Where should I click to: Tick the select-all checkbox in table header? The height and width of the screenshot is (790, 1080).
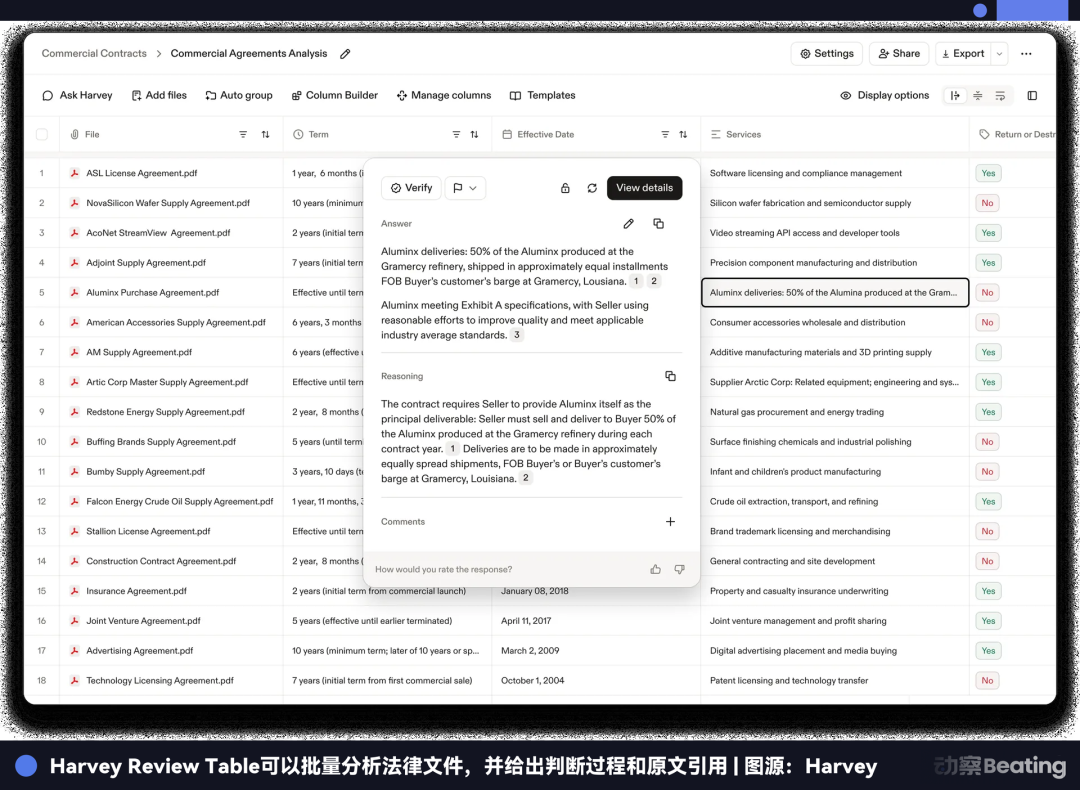pos(42,134)
